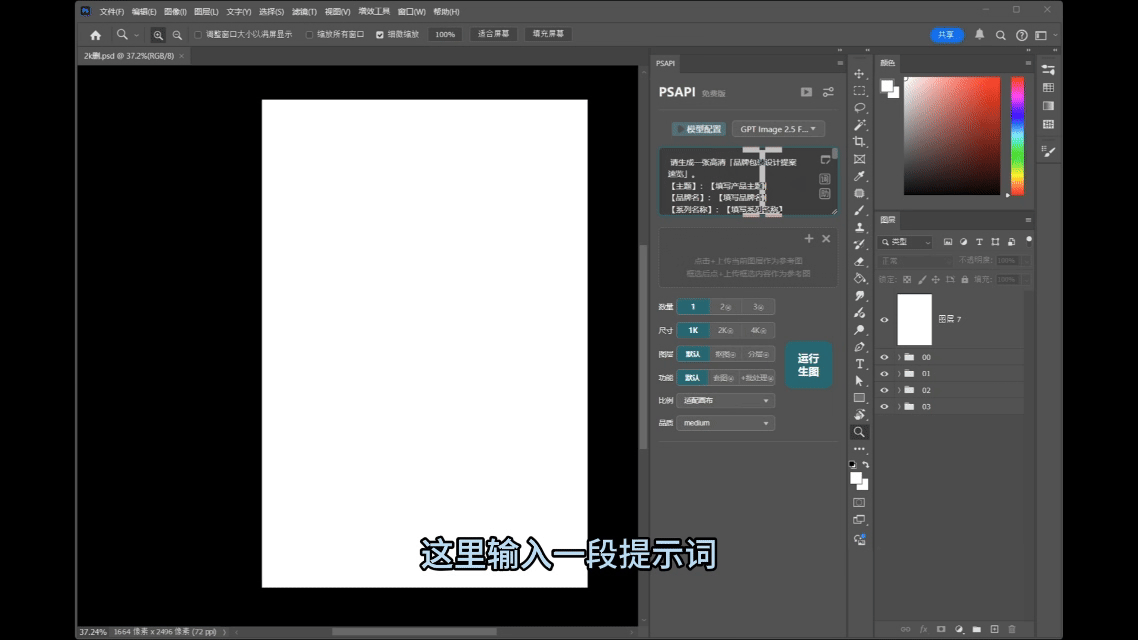The image size is (1138, 640).
Task: Click the PSAPI play video icon
Action: (x=806, y=92)
